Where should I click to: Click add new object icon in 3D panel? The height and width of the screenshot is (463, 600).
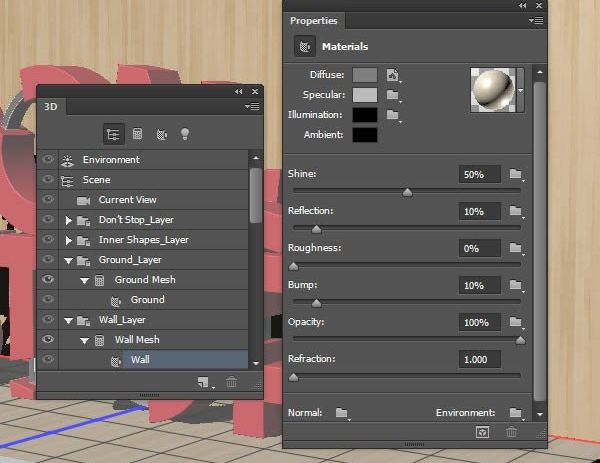click(204, 382)
